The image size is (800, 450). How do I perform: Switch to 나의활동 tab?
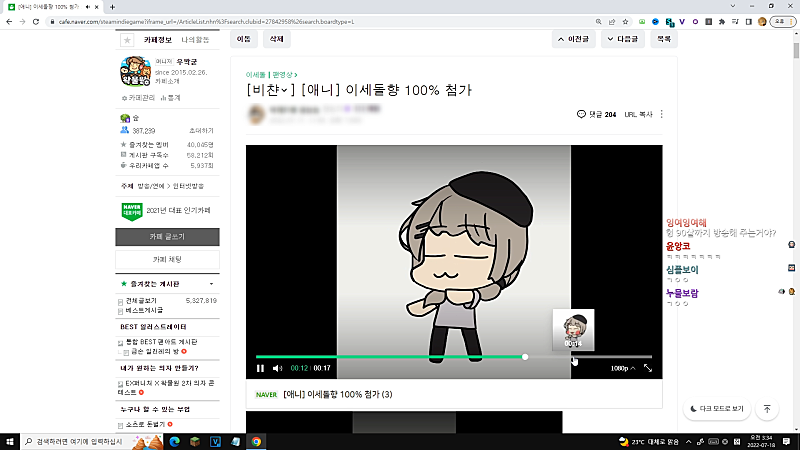click(195, 40)
